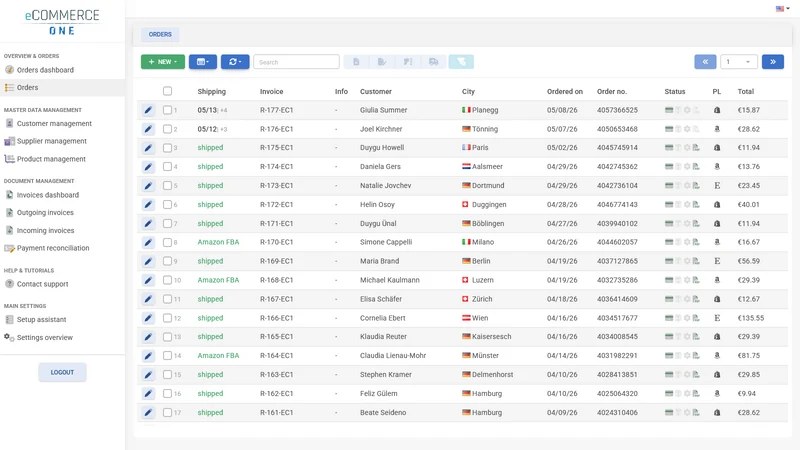Edit the order from Simone Cappelli
Screen dimensions: 800x450
[148, 242]
